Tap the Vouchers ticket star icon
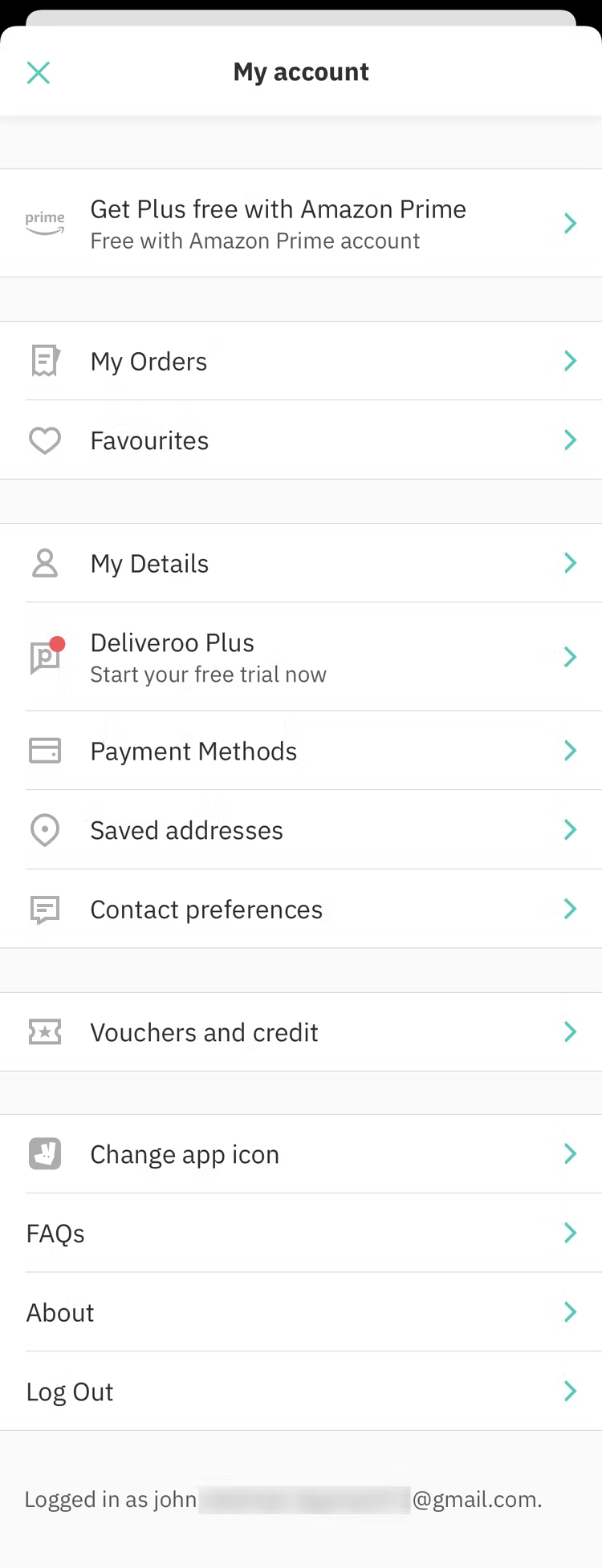Viewport: 602px width, 1568px height. click(x=45, y=1032)
